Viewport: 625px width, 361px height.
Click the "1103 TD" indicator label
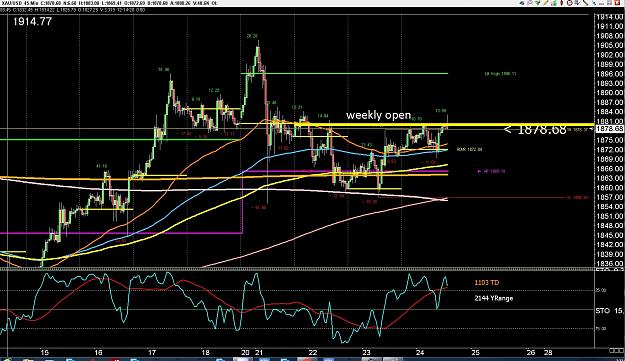click(x=487, y=283)
